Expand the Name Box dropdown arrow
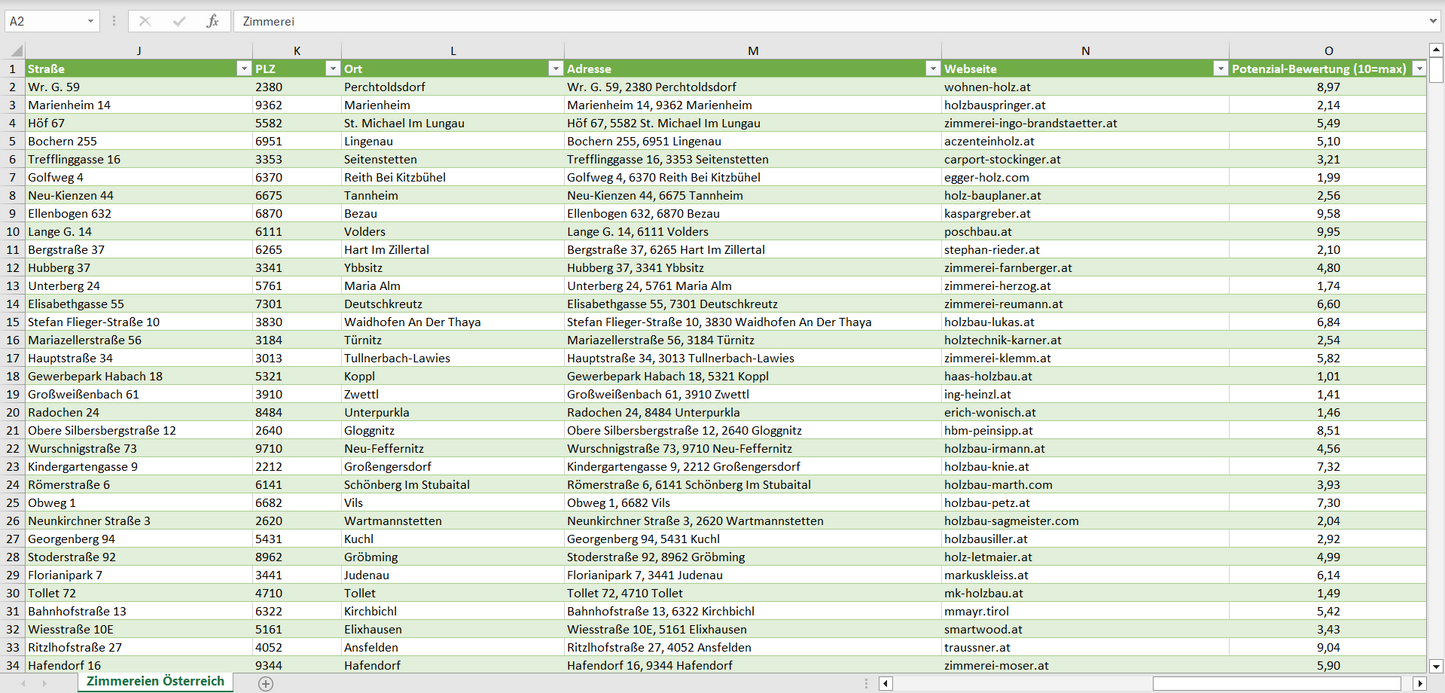 tap(90, 21)
